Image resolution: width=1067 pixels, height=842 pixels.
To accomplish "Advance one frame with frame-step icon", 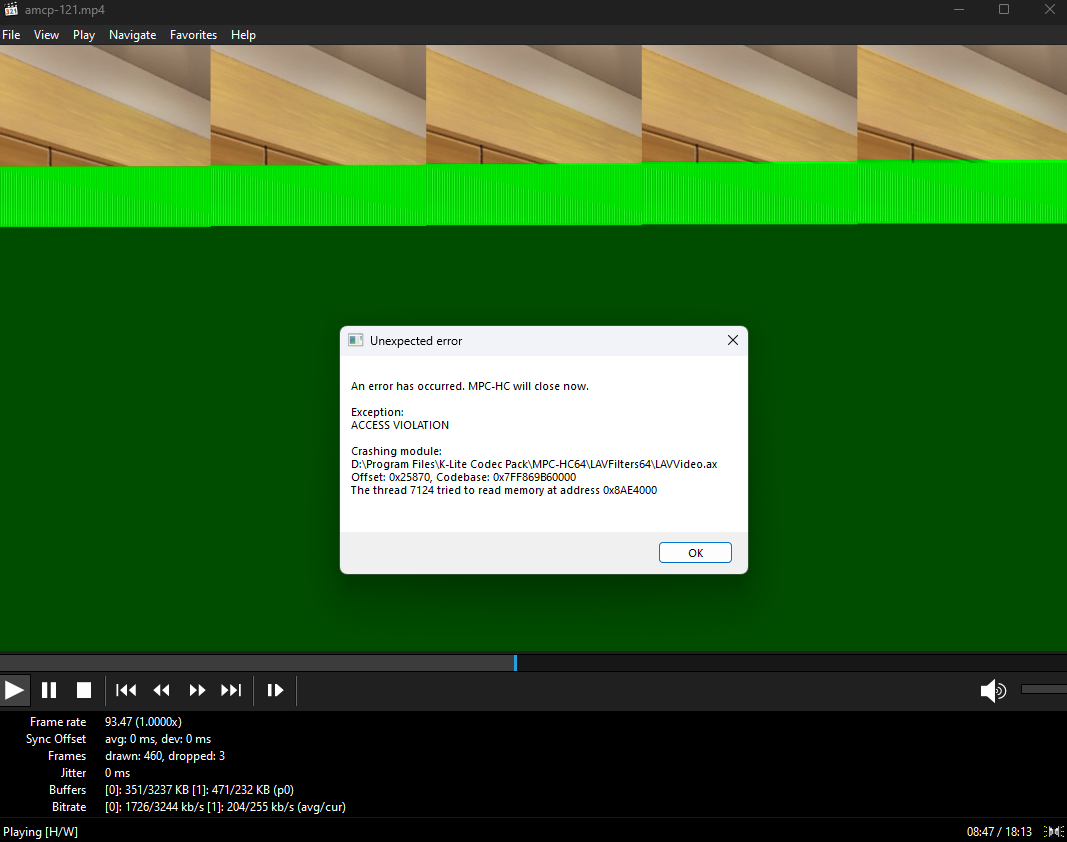I will click(276, 690).
